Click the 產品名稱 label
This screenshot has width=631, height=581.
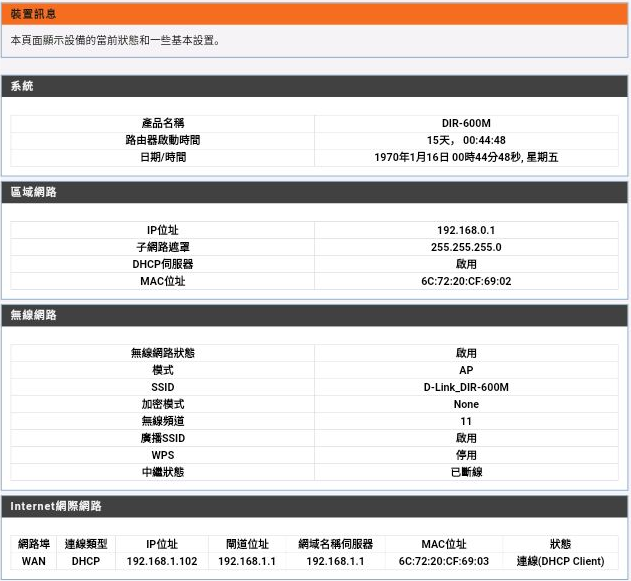(163, 123)
